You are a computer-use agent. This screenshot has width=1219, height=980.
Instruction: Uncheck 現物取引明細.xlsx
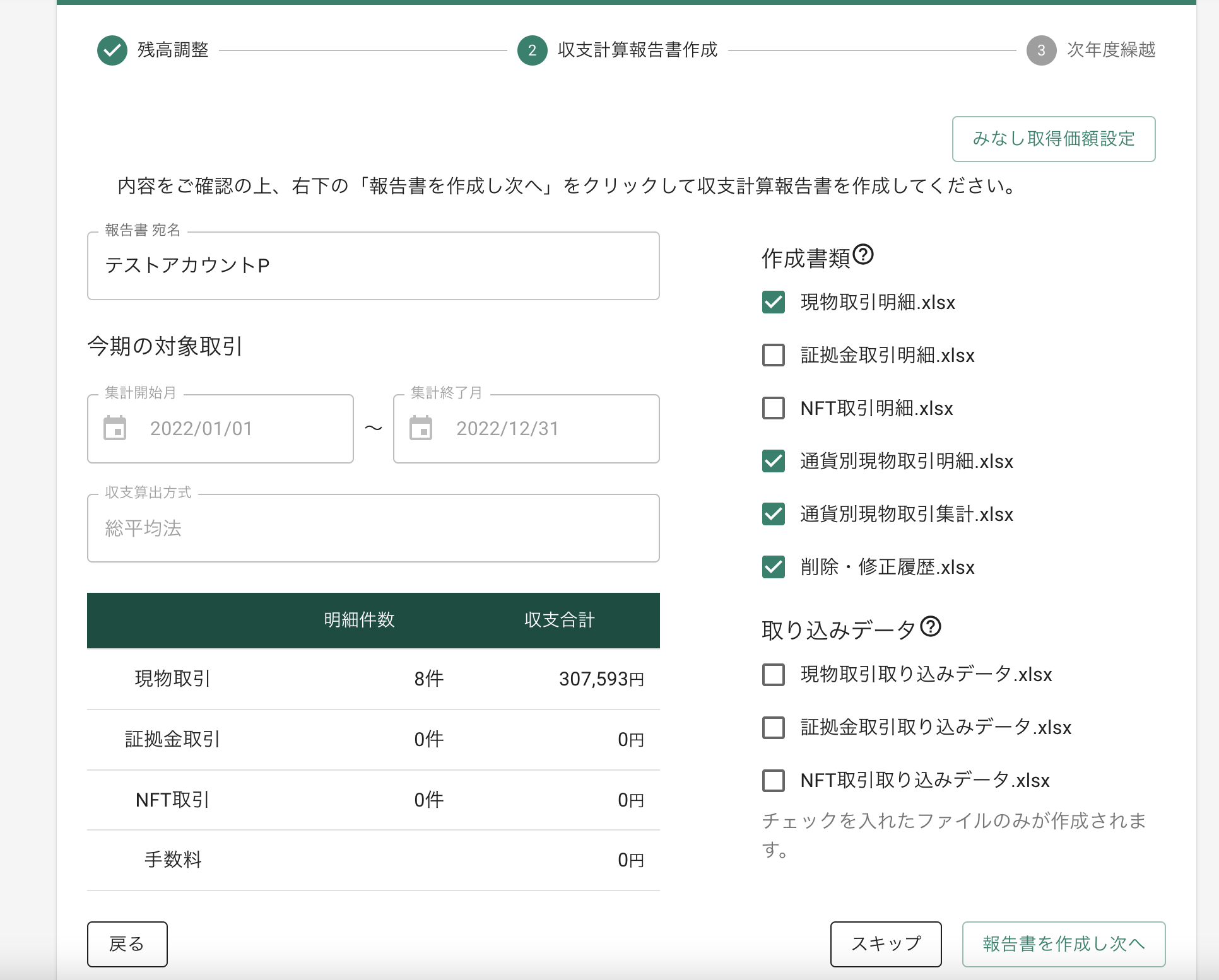tap(773, 302)
